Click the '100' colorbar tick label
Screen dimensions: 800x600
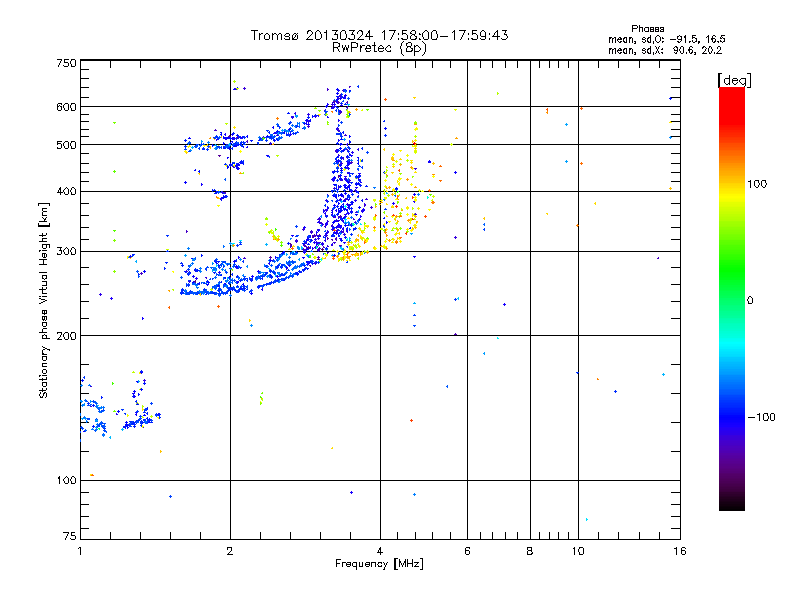[x=757, y=184]
